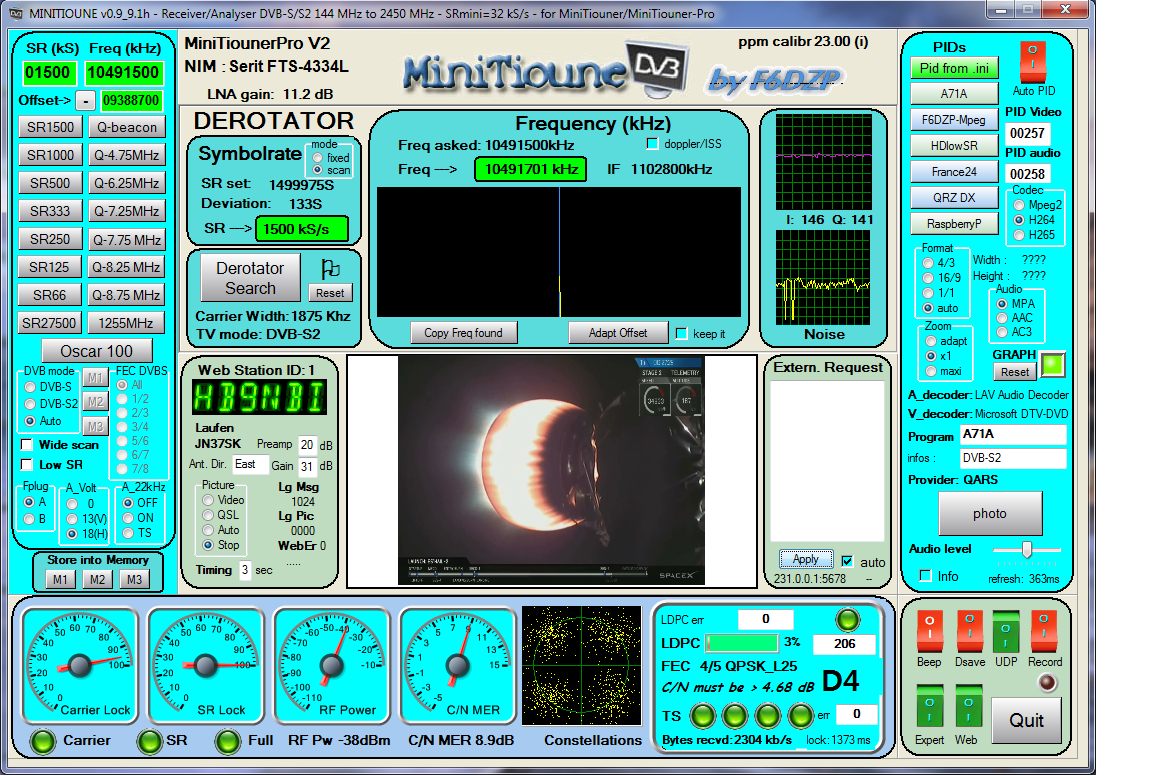Enable the Low SR checkbox
This screenshot has height=776, width=1152.
click(x=28, y=464)
